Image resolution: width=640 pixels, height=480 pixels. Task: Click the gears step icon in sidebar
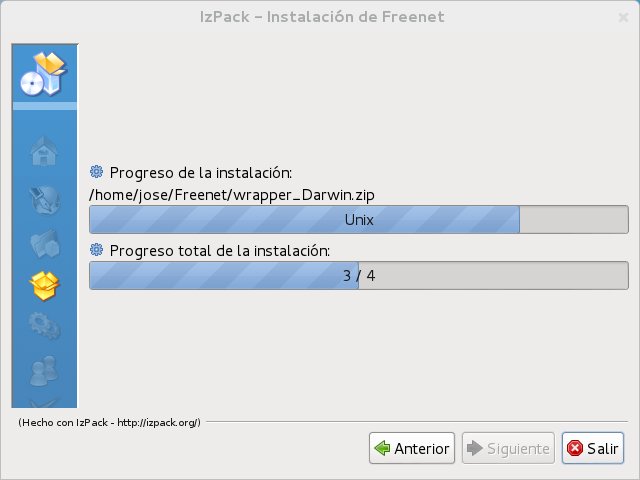coord(45,326)
